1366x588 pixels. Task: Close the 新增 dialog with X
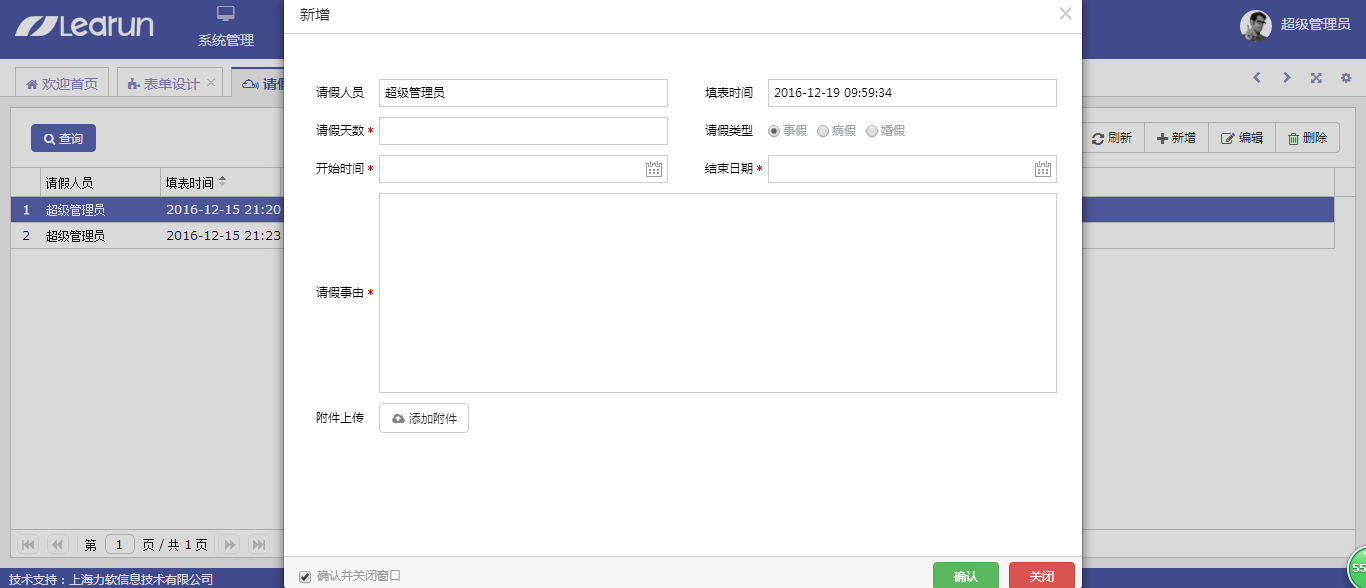[1065, 14]
